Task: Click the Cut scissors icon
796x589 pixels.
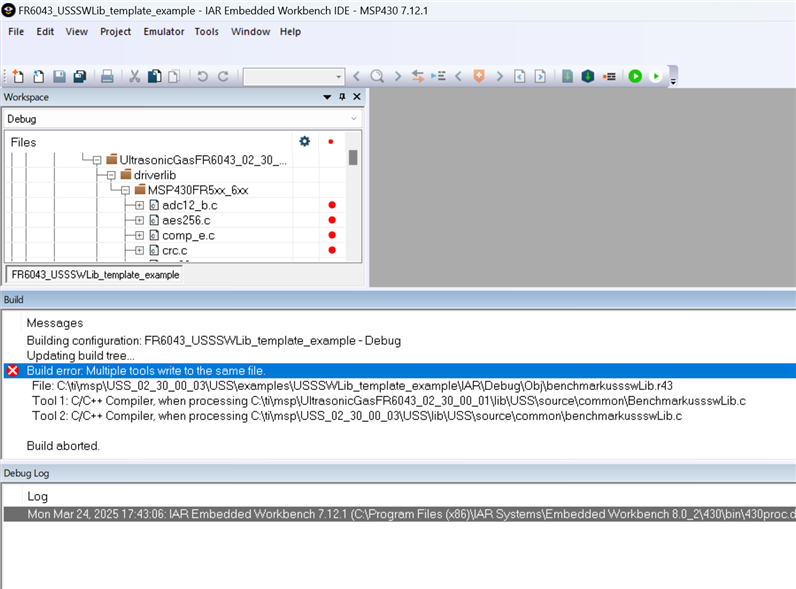Action: coord(135,76)
